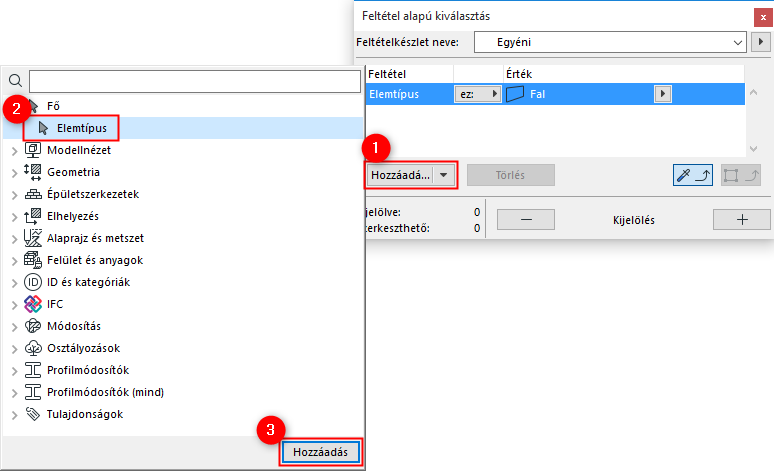Expand the Alaprajz és metszet group
The height and width of the screenshot is (471, 774).
point(14,239)
